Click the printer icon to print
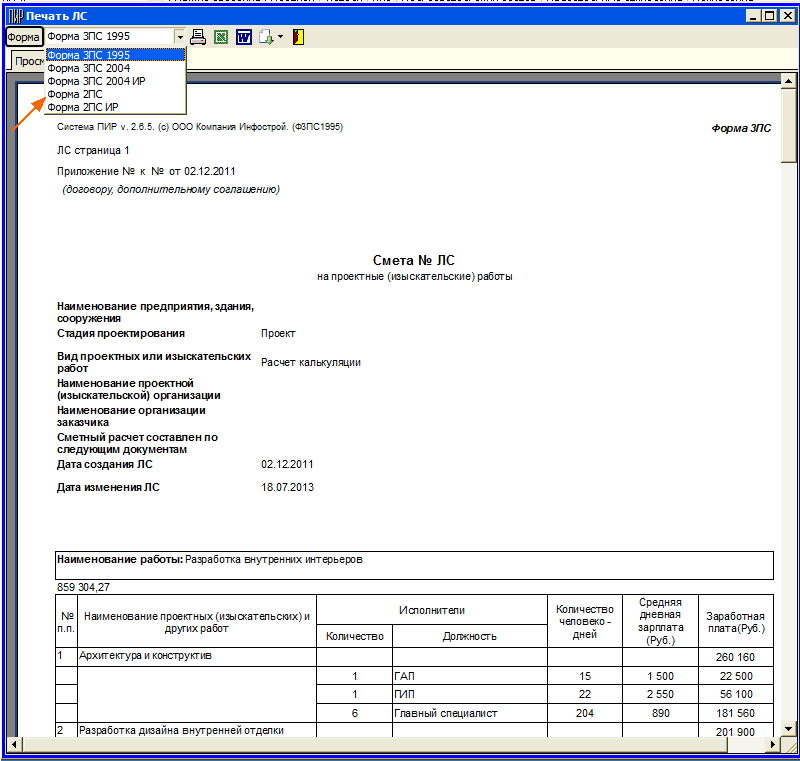800x761 pixels. (x=198, y=37)
